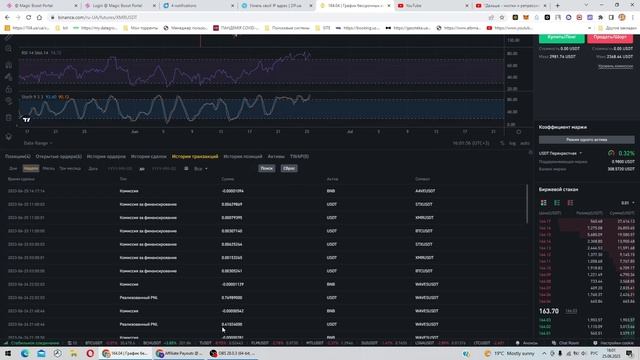Click the weather widget in the taskbar

[509, 353]
